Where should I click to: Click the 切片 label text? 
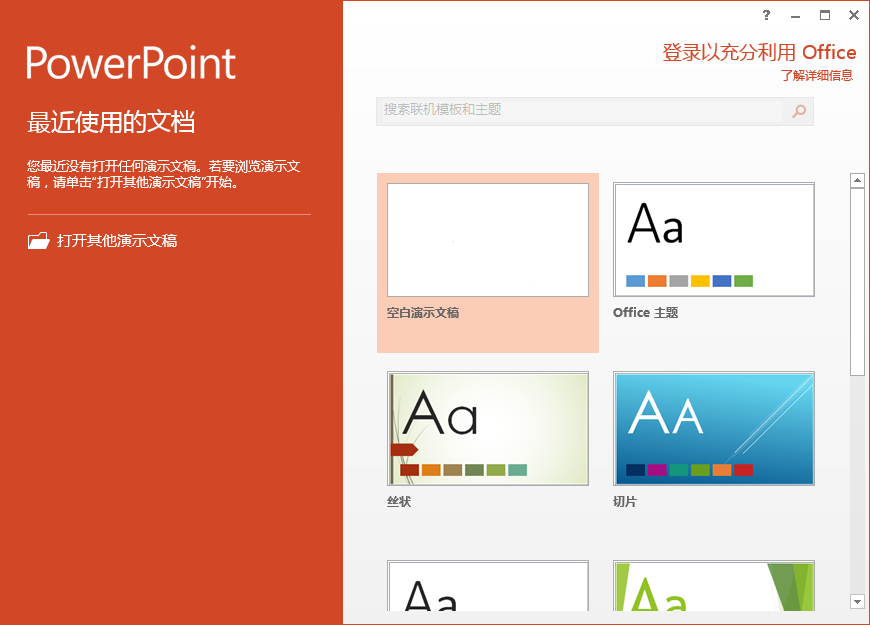(625, 502)
